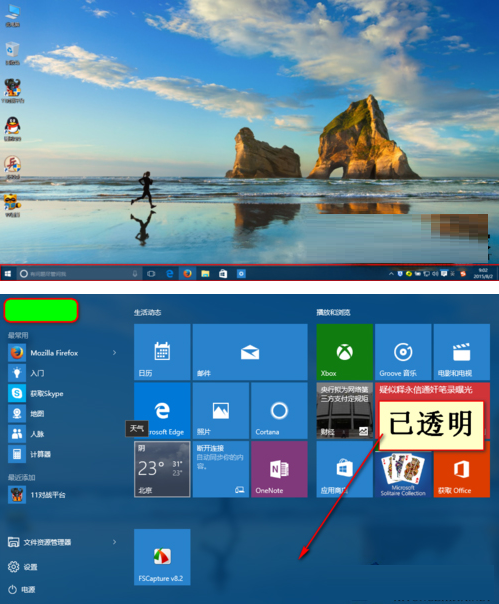
Task: Open the taskbar clock and date
Action: 483,274
